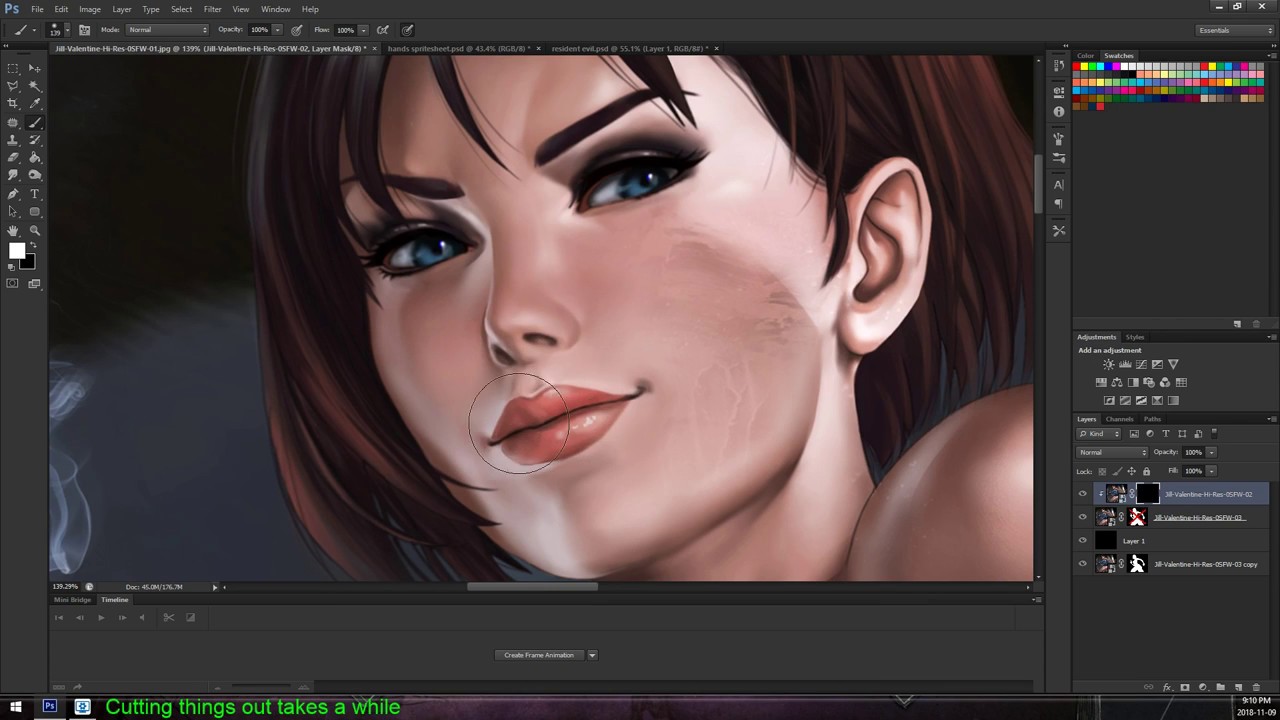The height and width of the screenshot is (720, 1280).
Task: Open brush preset picker dropdown
Action: click(x=68, y=30)
